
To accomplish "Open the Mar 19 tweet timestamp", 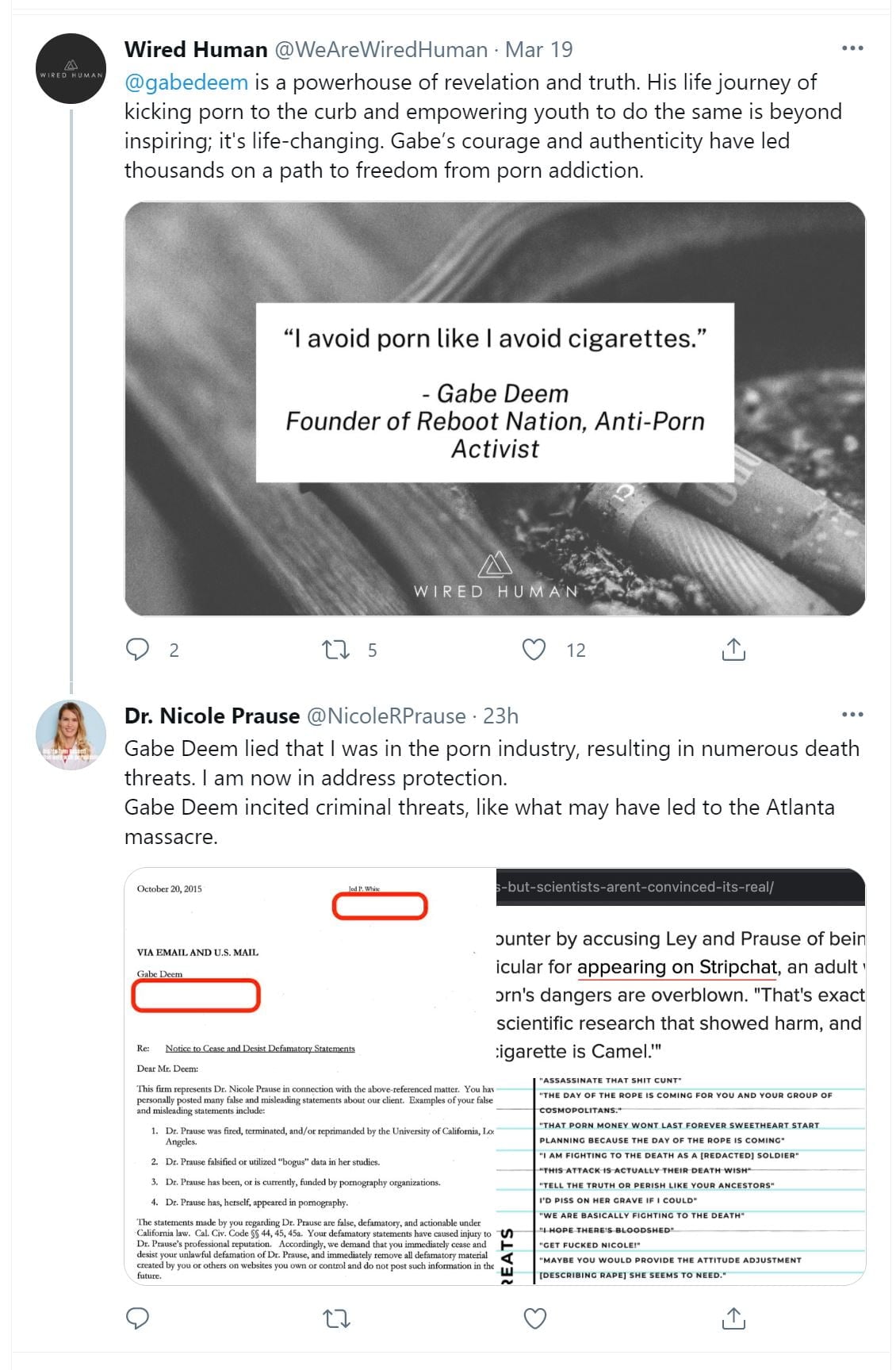I will (x=539, y=49).
